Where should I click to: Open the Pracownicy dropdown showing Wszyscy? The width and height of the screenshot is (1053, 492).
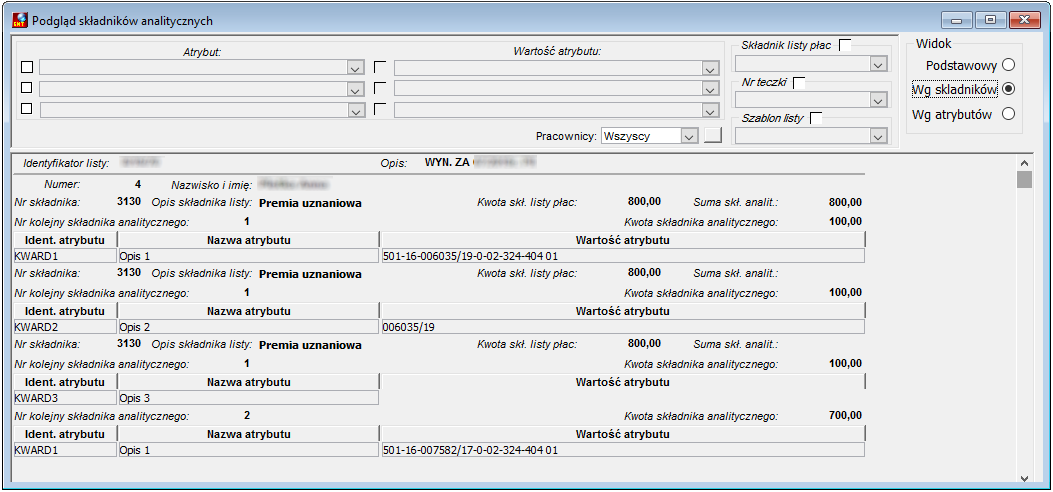coord(688,136)
